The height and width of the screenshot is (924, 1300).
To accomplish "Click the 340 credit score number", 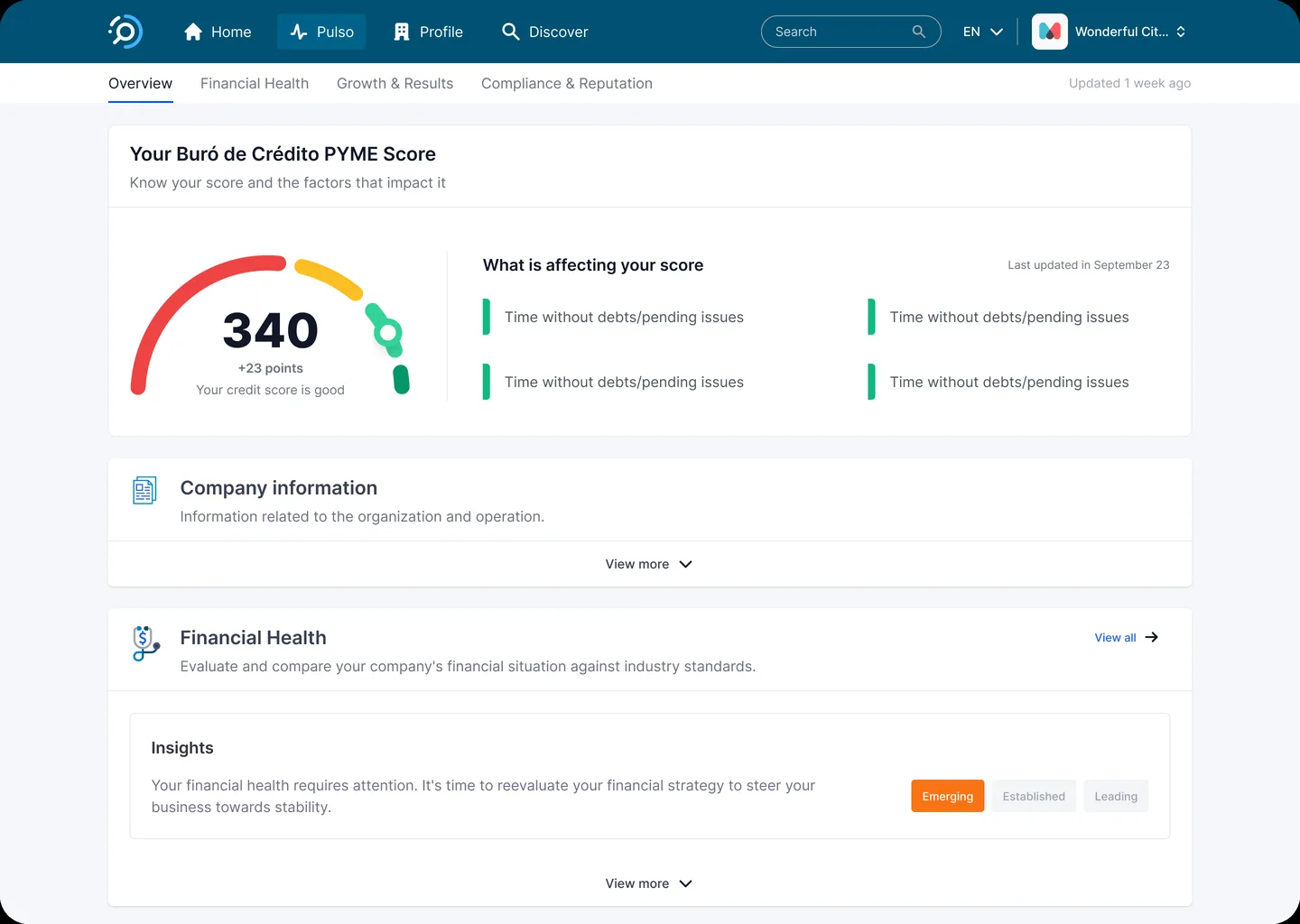I will click(x=271, y=330).
